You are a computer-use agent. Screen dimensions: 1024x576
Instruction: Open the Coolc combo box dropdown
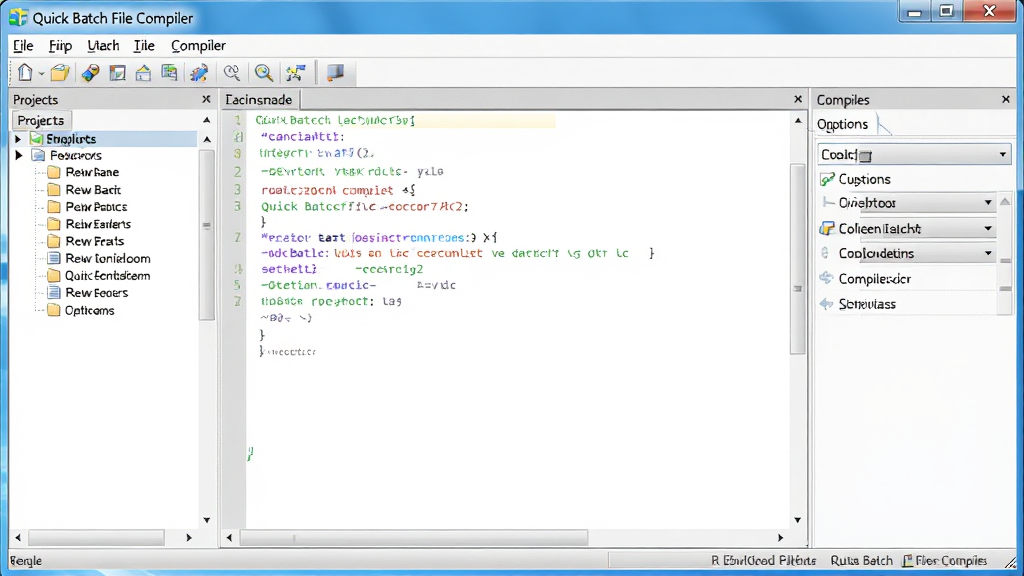point(1002,155)
